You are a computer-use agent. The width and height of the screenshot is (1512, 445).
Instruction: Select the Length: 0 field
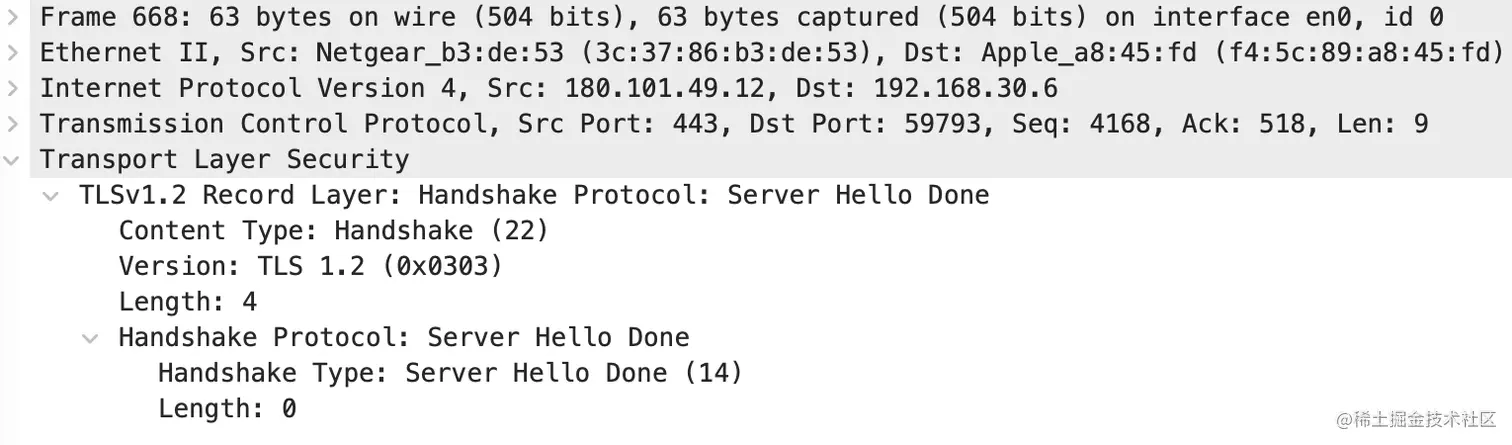point(227,409)
